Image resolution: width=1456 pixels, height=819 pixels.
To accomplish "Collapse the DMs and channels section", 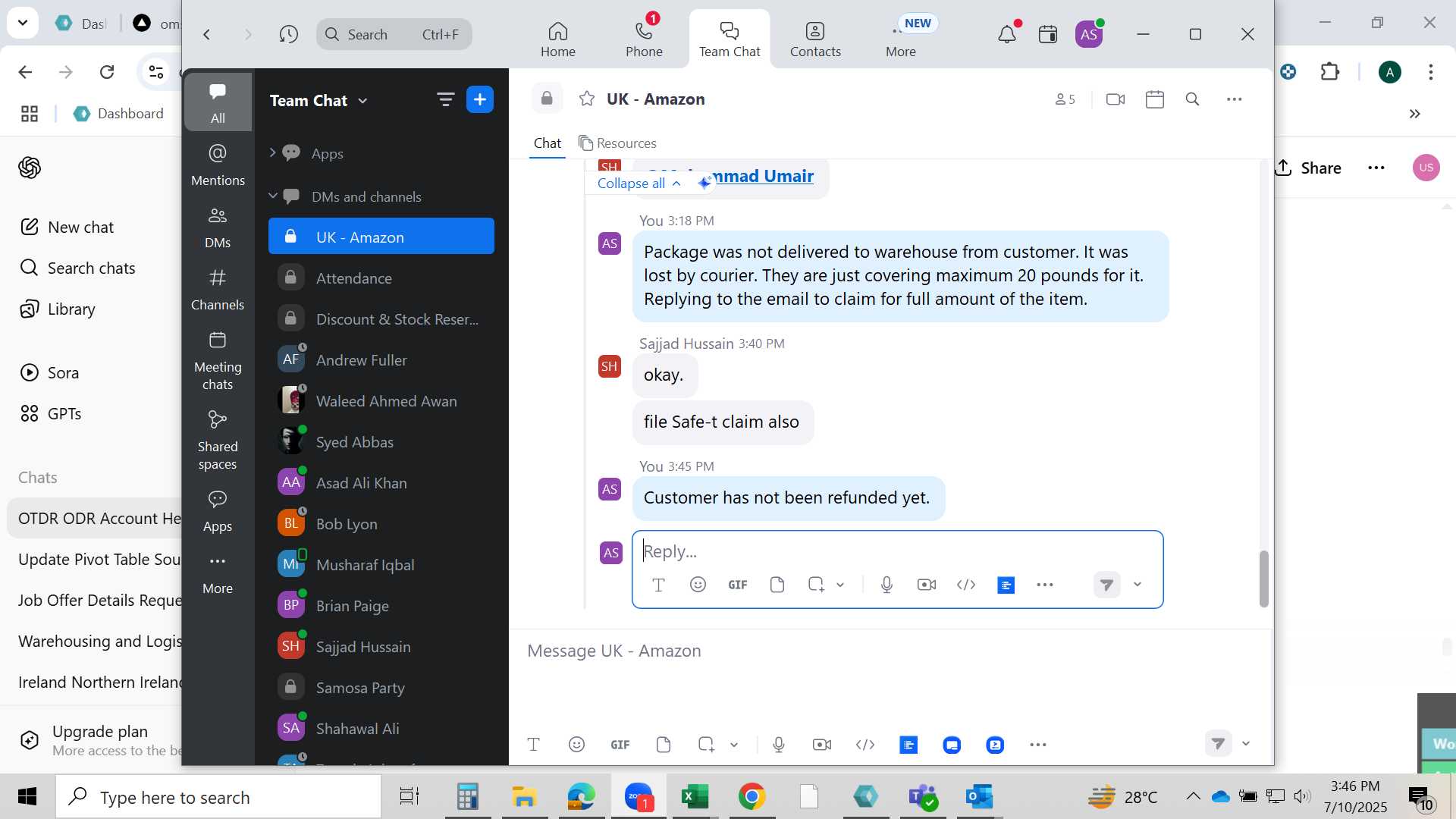I will (273, 196).
